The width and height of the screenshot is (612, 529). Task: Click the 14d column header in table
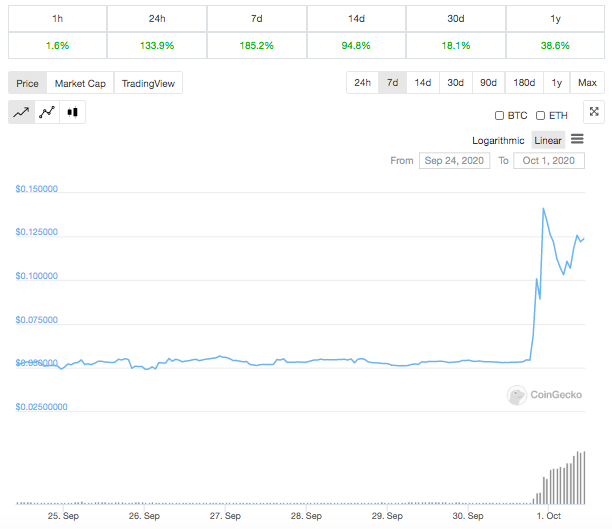tap(356, 19)
